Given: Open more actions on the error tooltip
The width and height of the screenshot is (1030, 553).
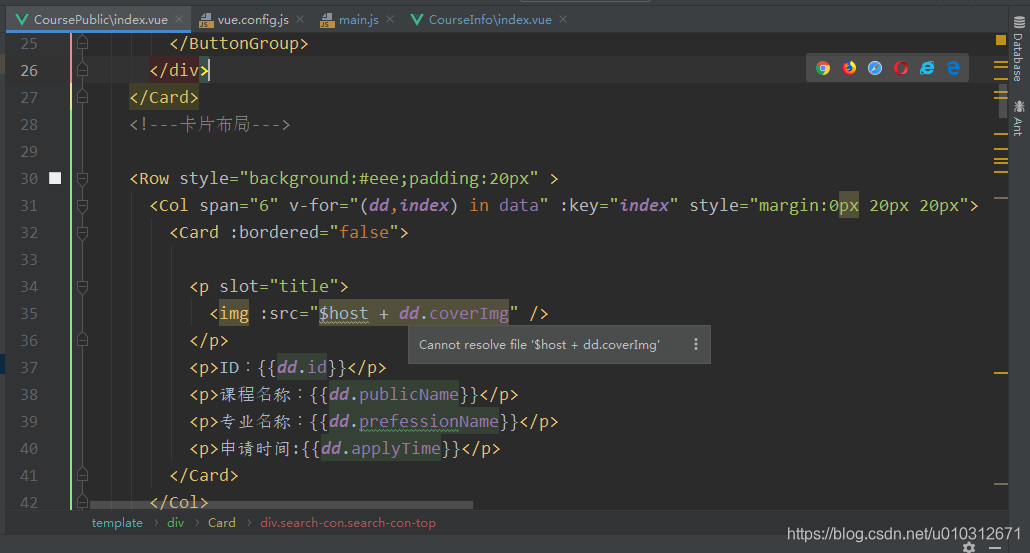Looking at the screenshot, I should click(696, 344).
